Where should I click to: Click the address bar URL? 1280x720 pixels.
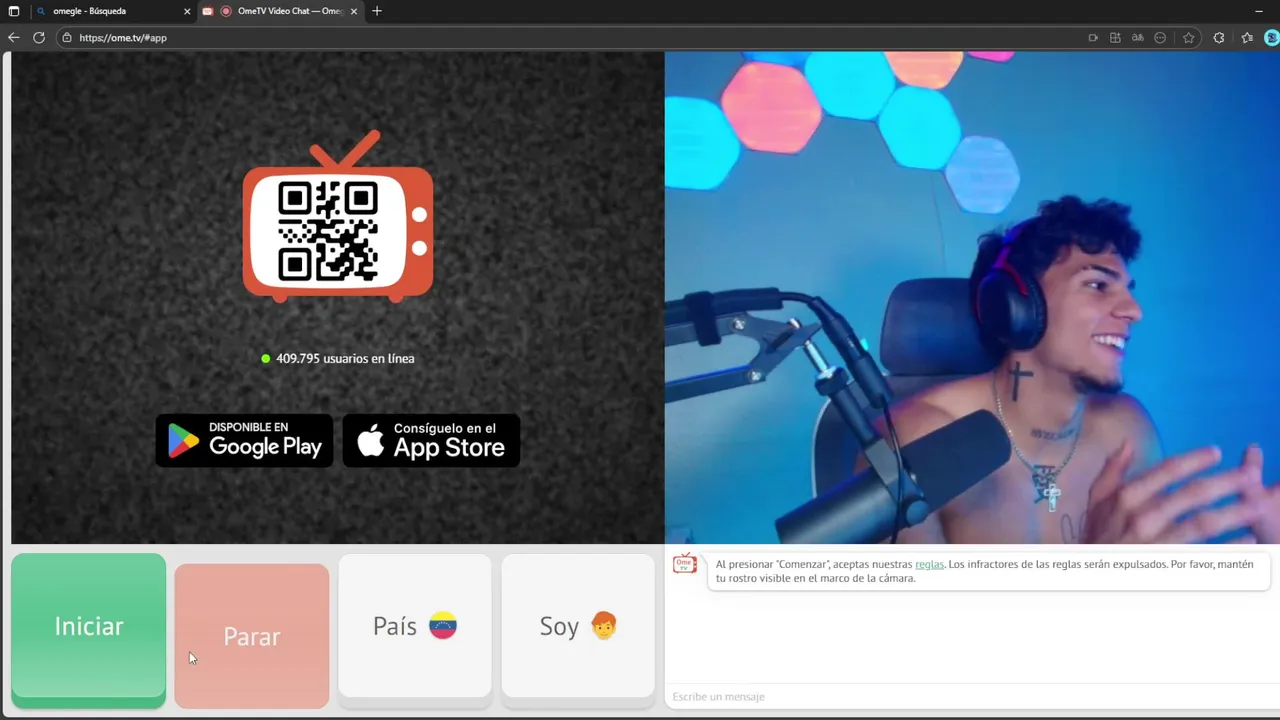(123, 38)
